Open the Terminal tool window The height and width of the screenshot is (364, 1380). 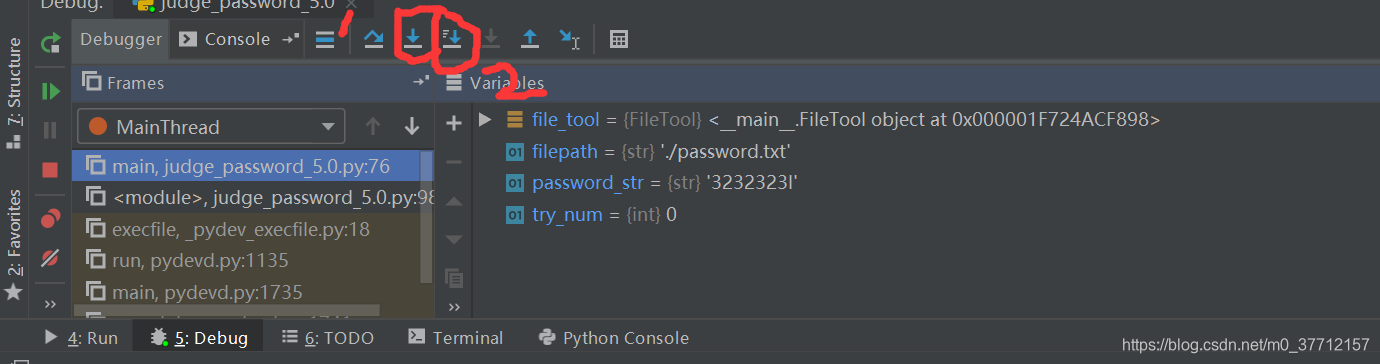pos(456,338)
